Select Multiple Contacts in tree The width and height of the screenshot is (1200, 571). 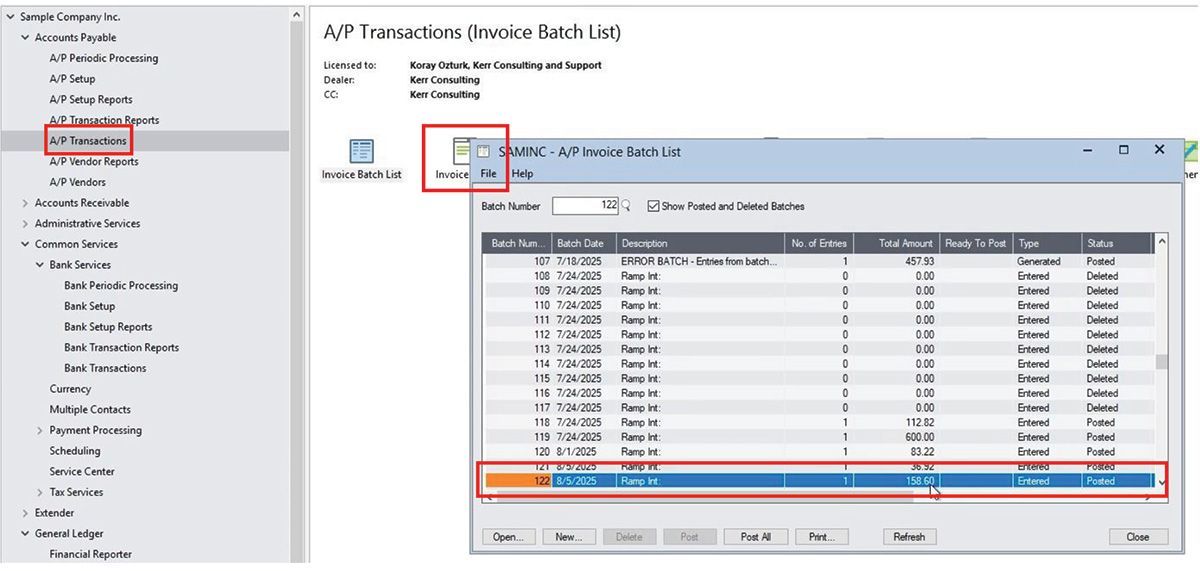[90, 410]
